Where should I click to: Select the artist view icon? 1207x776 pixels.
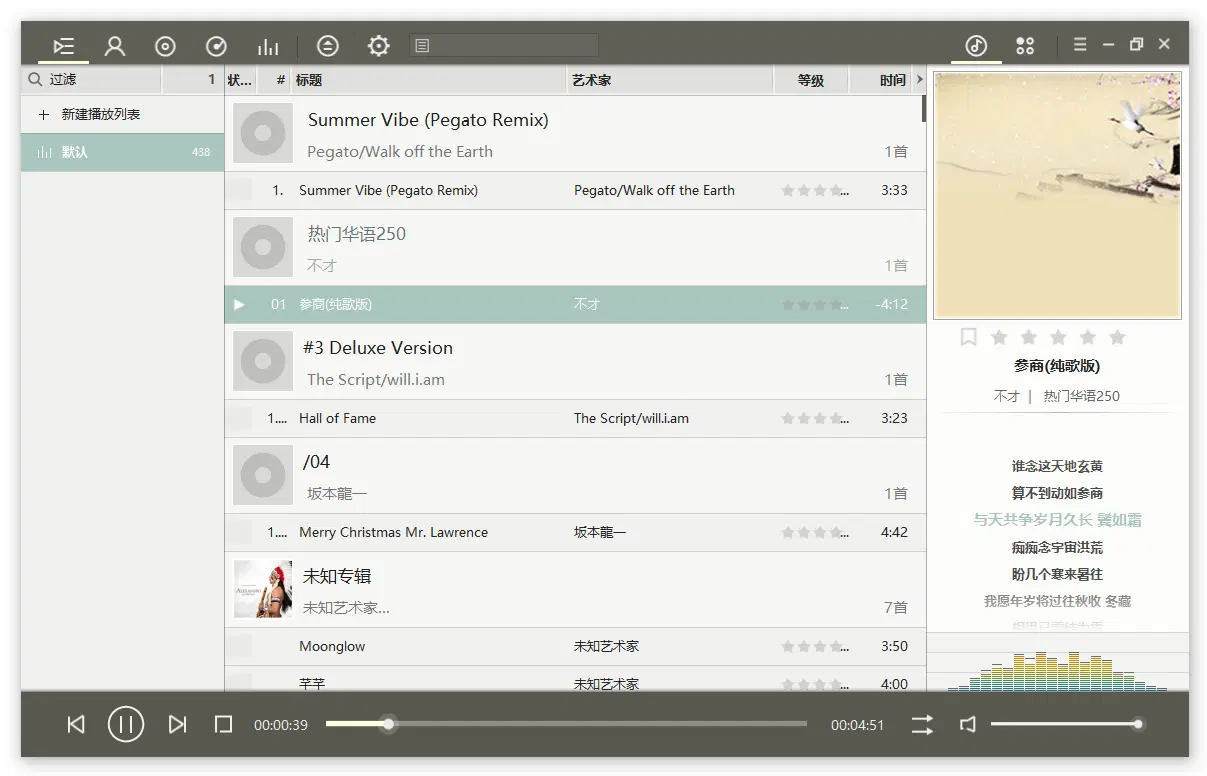point(114,46)
